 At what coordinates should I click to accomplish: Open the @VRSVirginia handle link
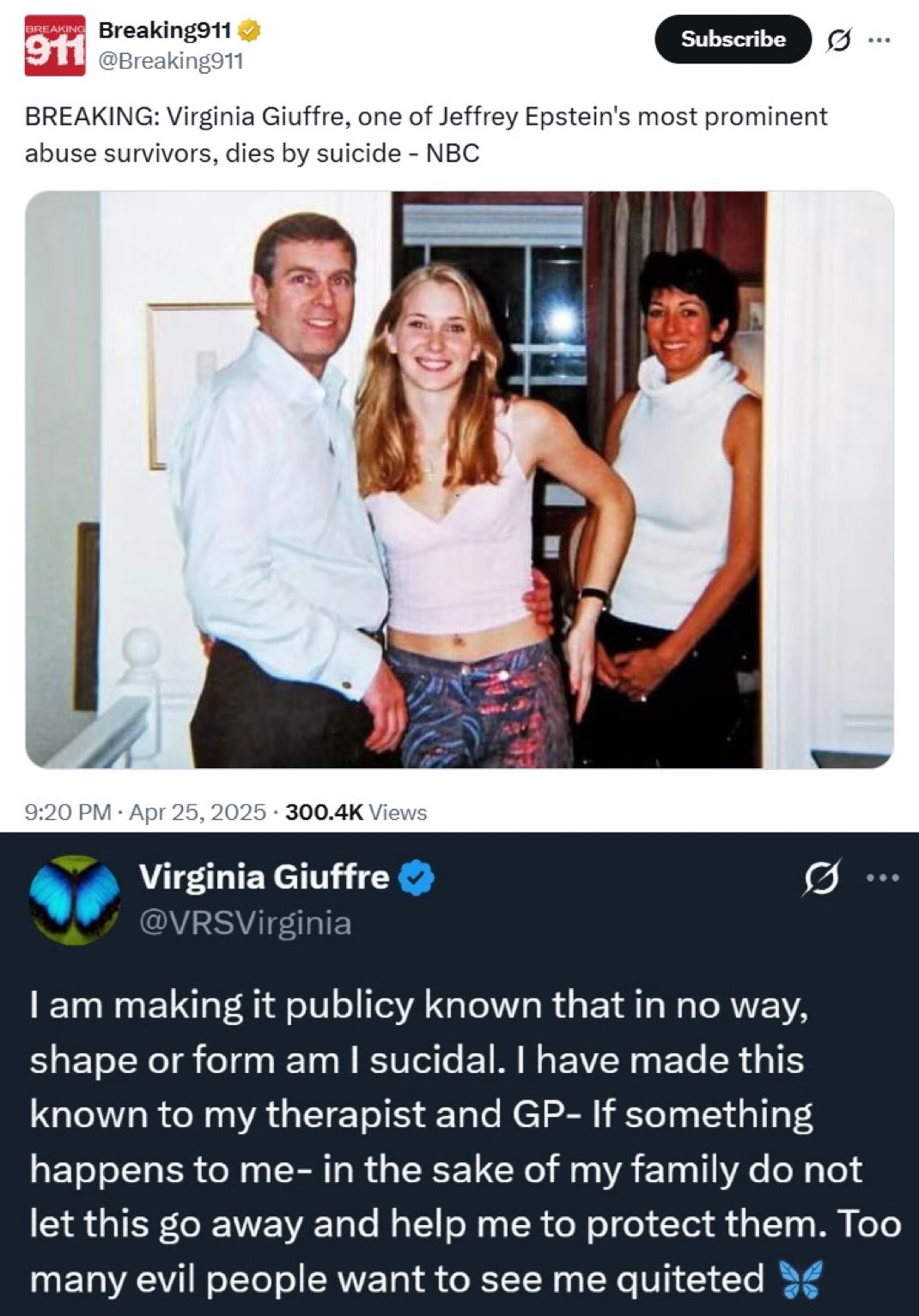click(245, 923)
